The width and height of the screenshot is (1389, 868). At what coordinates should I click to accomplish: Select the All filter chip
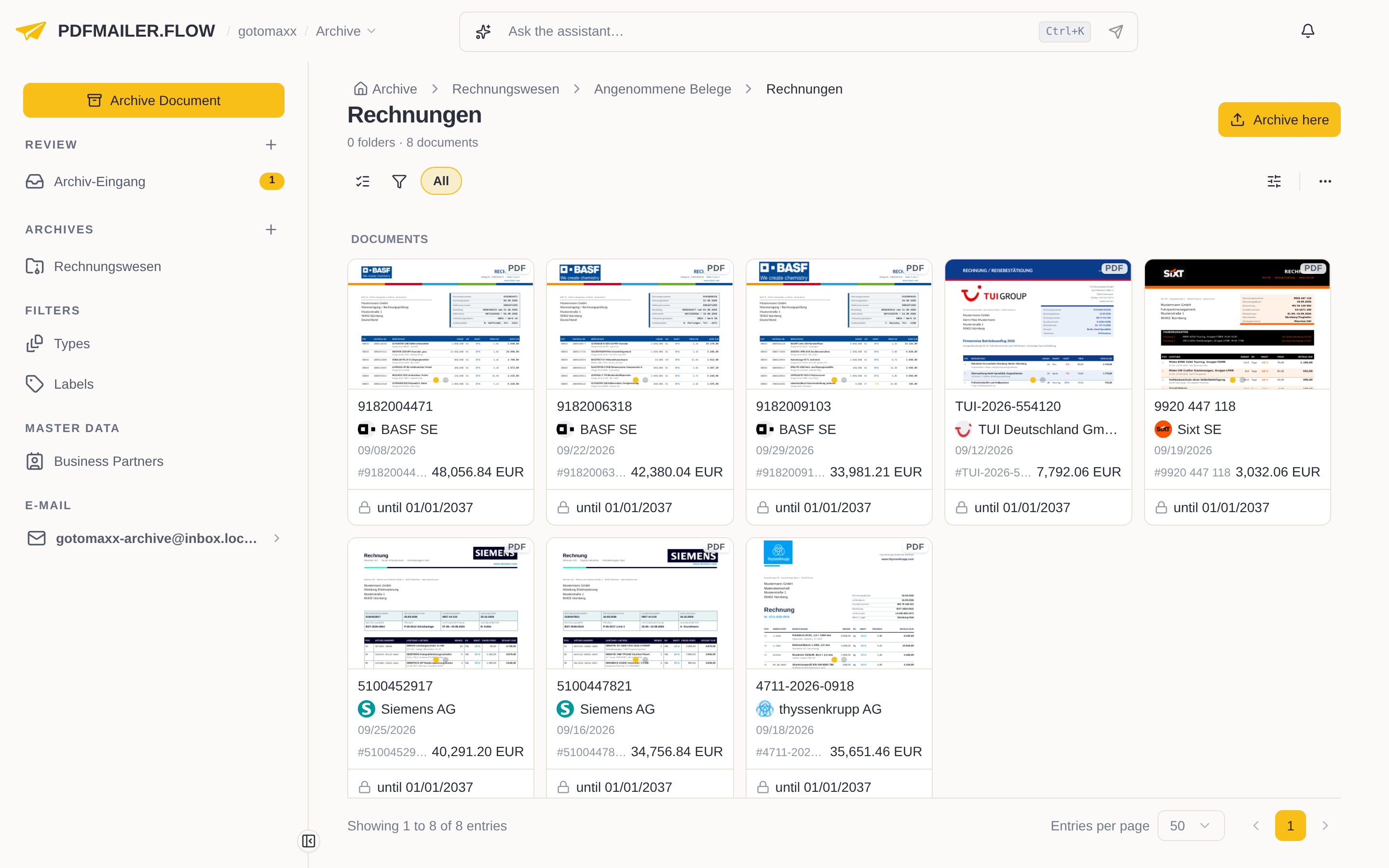coord(441,181)
